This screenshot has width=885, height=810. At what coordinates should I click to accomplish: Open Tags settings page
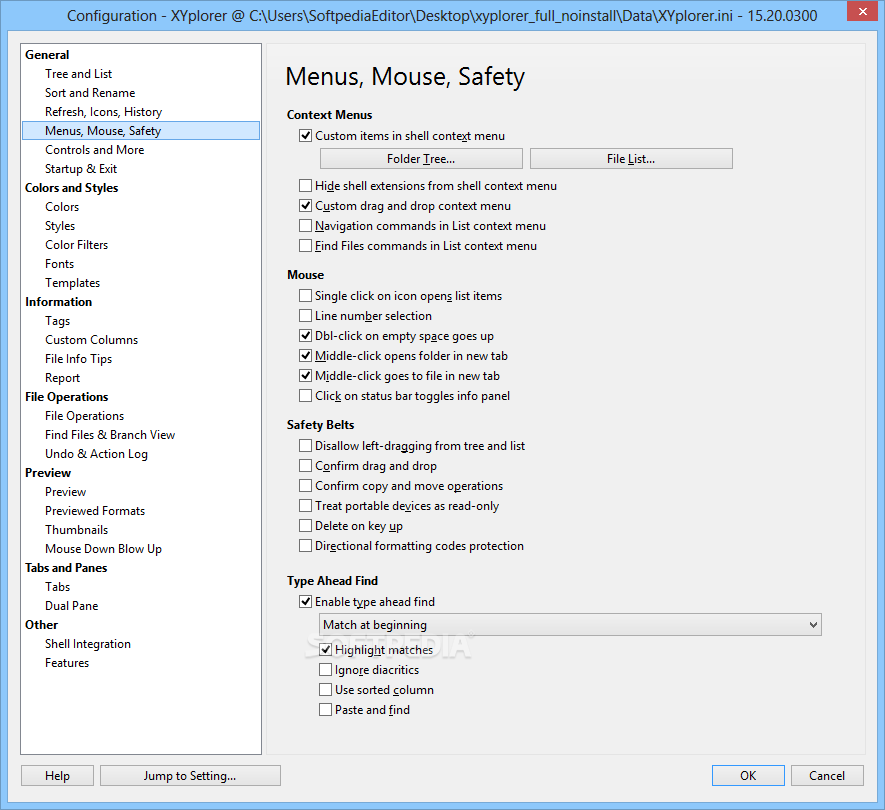[58, 321]
